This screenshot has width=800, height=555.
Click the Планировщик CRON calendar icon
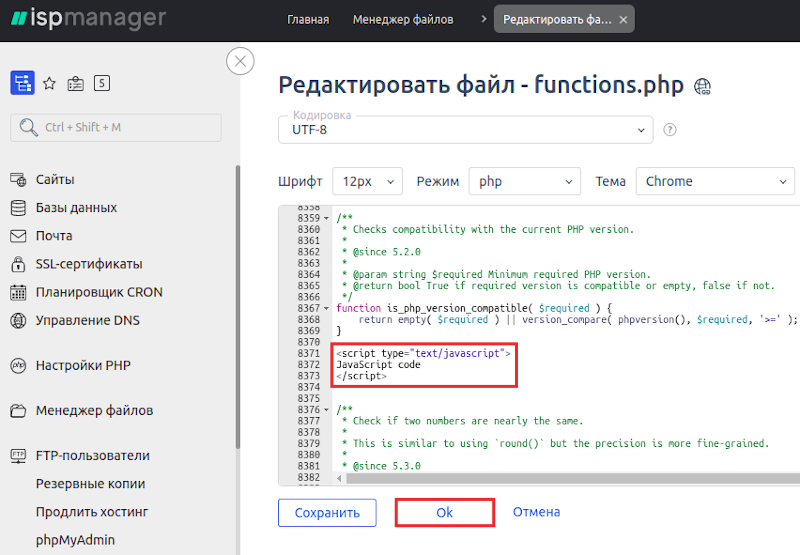point(18,292)
